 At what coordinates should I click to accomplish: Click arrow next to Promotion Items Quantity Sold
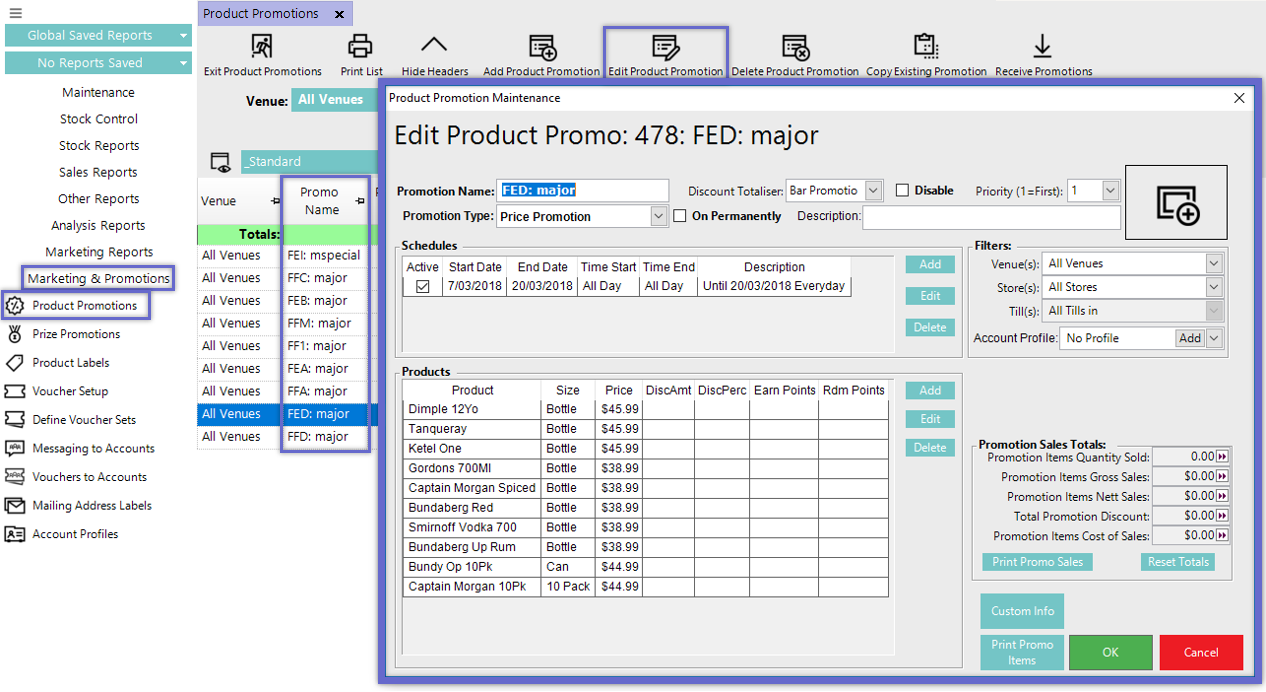[1222, 457]
